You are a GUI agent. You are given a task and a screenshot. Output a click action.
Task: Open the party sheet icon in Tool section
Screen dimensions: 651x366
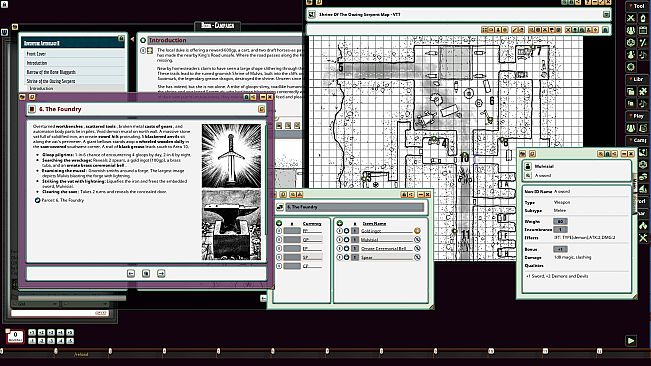click(x=631, y=30)
